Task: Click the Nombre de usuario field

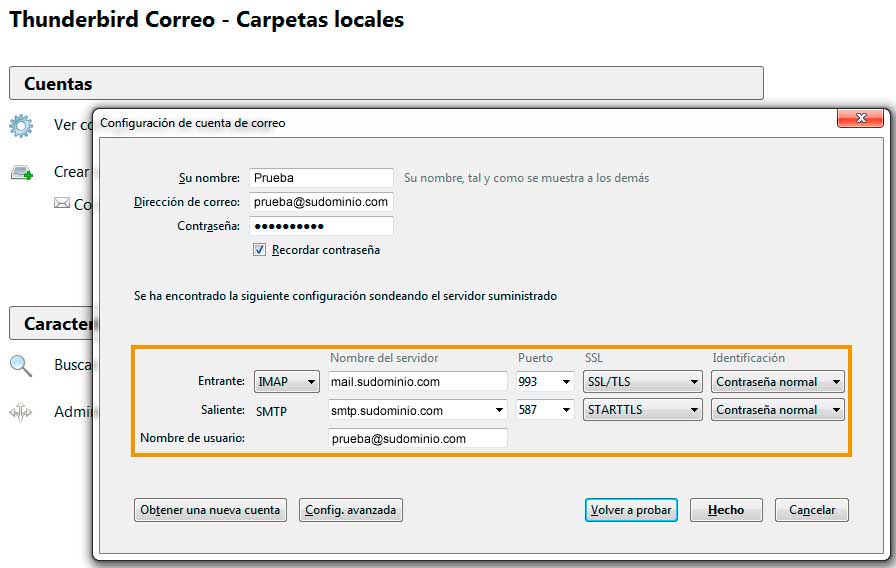Action: [417, 438]
